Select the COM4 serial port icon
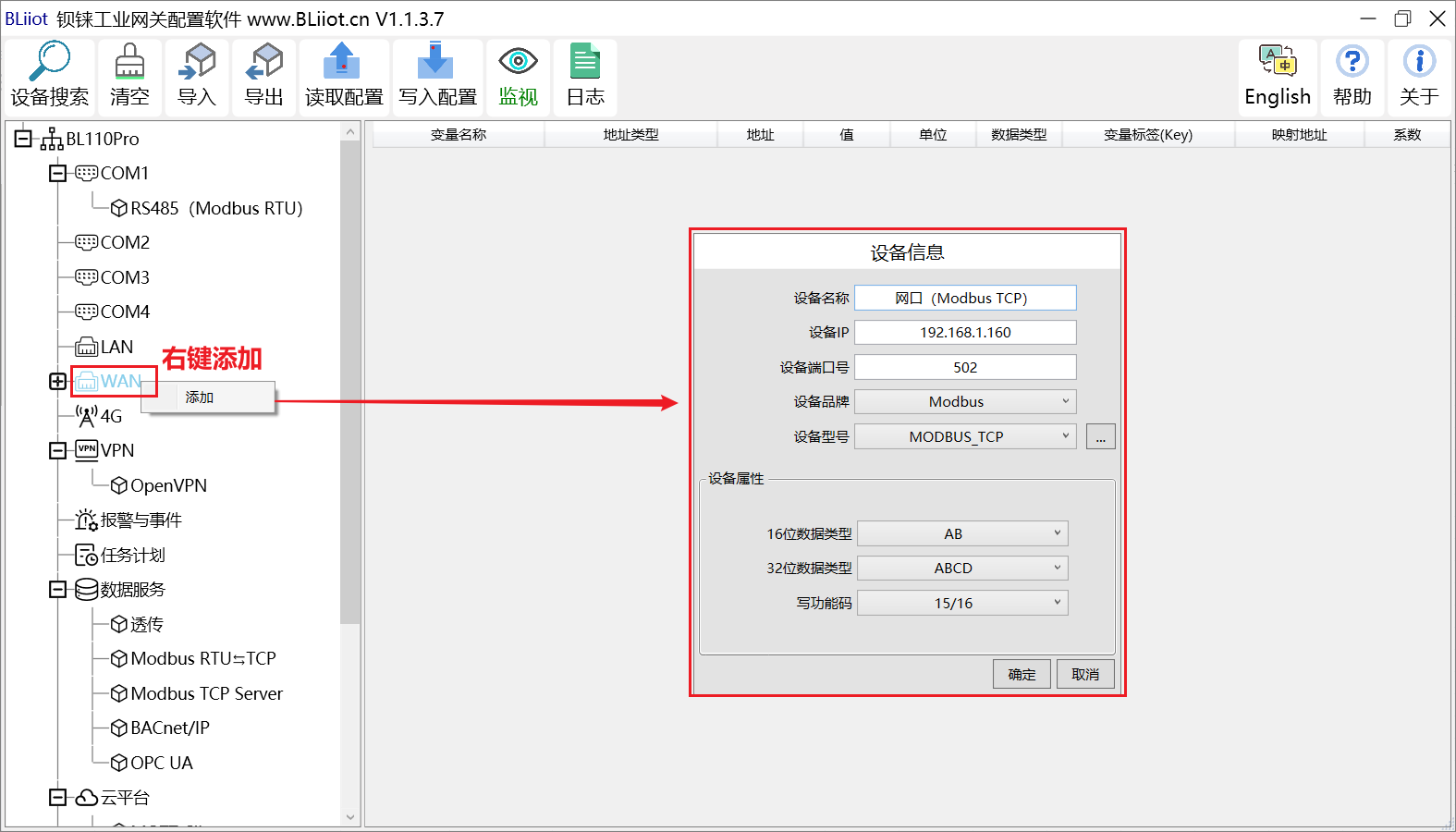Viewport: 1456px width, 832px height. point(86,312)
